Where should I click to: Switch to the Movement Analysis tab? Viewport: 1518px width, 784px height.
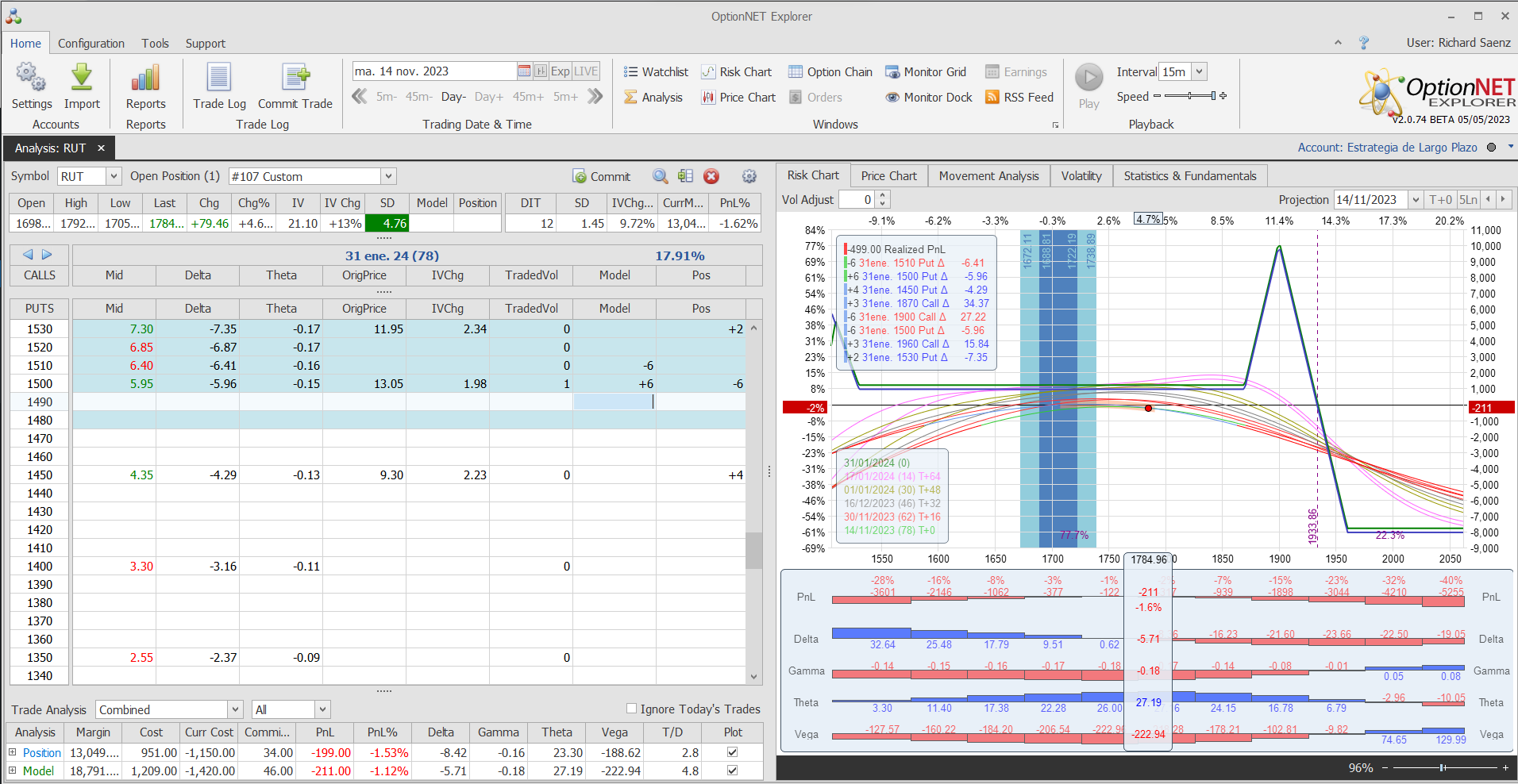click(988, 175)
